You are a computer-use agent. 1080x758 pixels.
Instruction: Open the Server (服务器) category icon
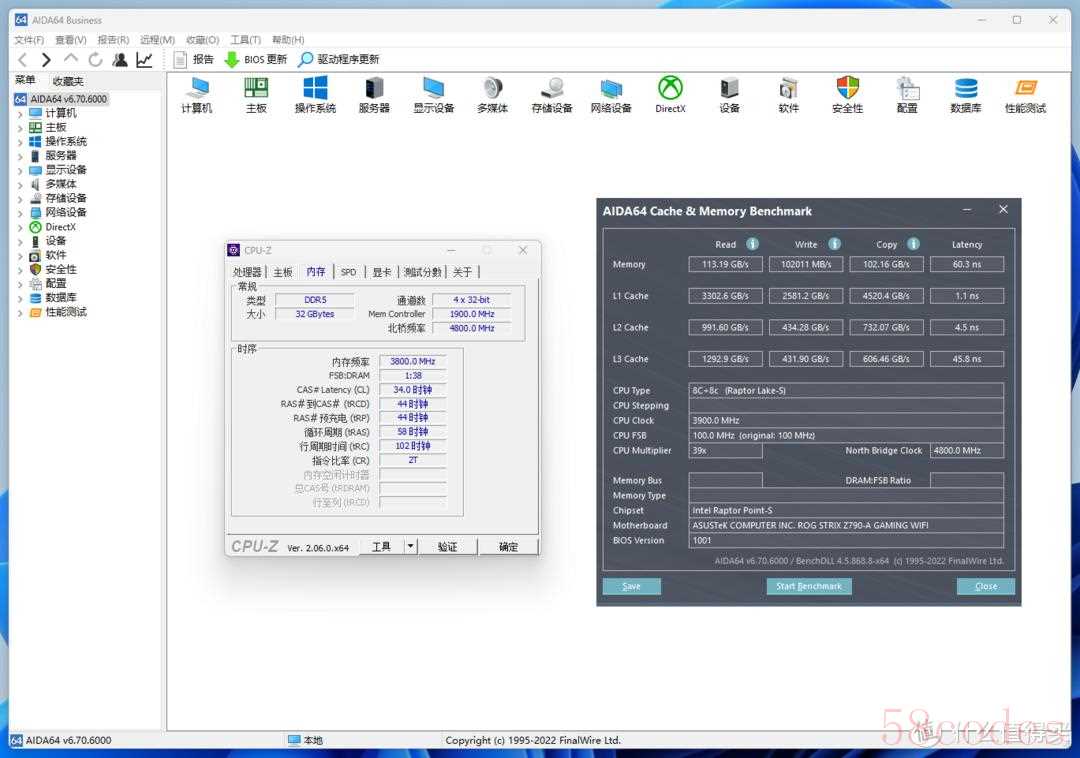coord(374,95)
